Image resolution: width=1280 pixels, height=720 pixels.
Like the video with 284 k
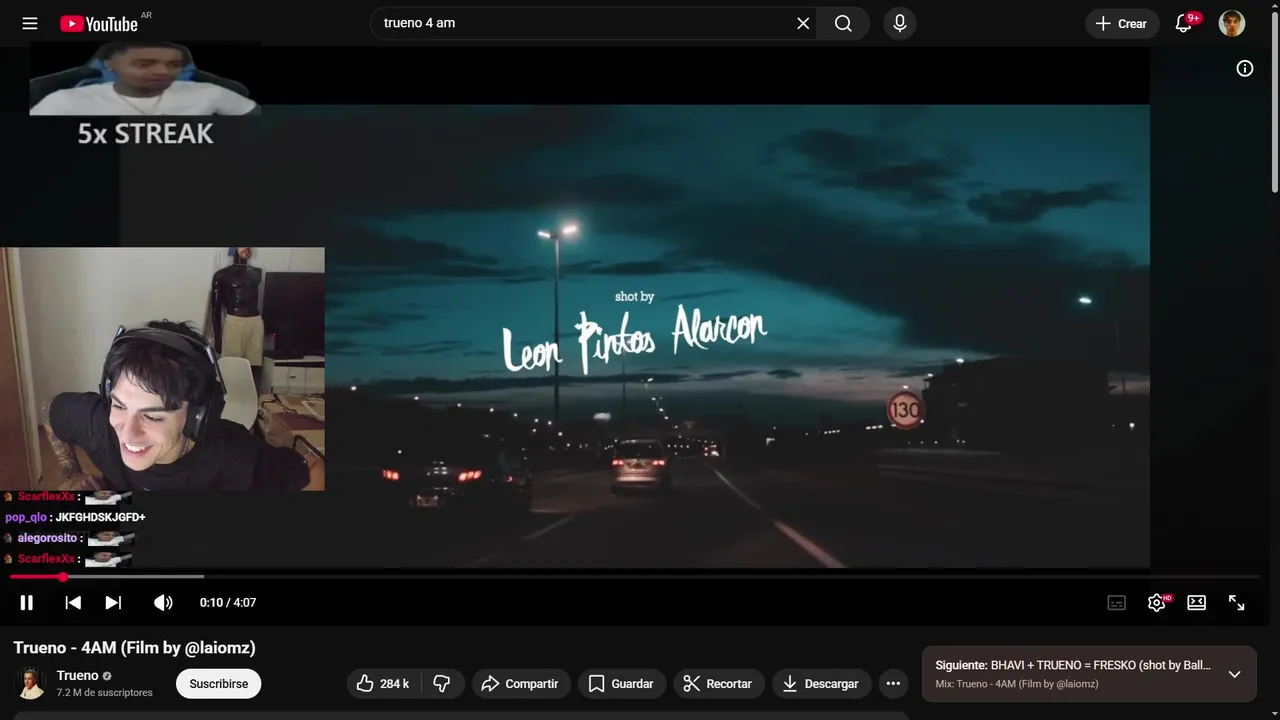tap(383, 684)
